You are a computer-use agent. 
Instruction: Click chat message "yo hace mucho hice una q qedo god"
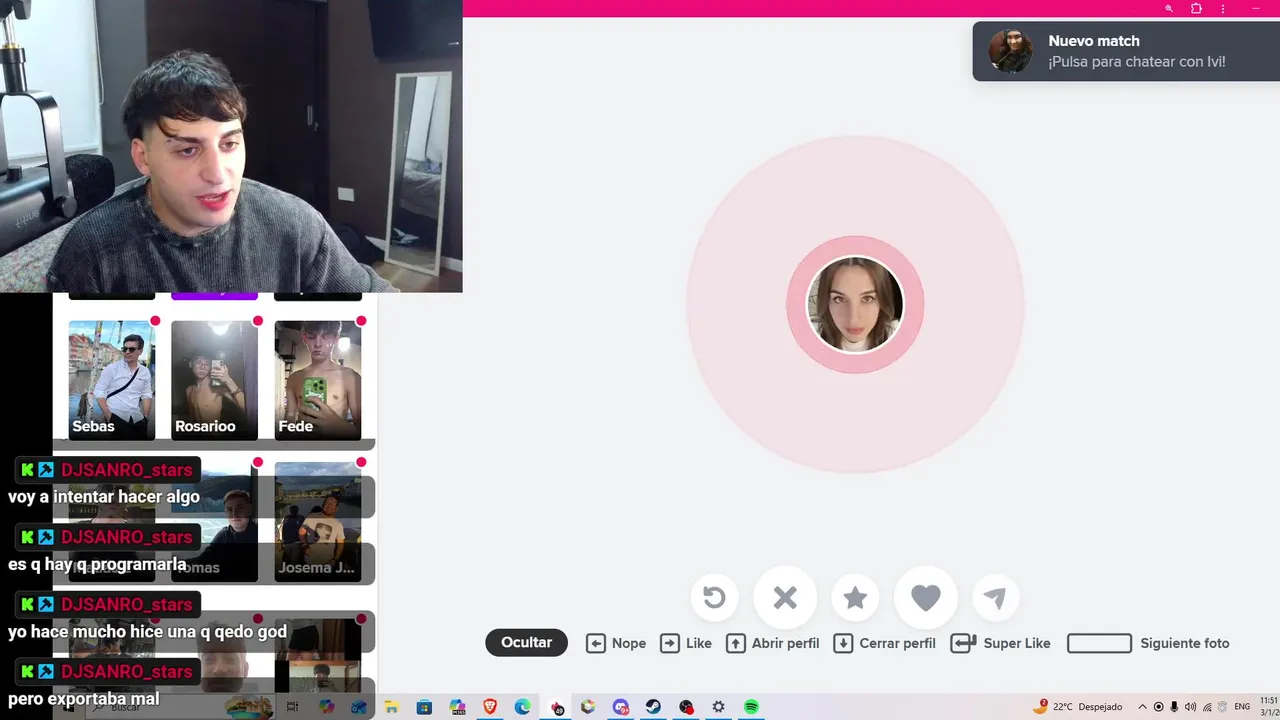click(x=147, y=631)
